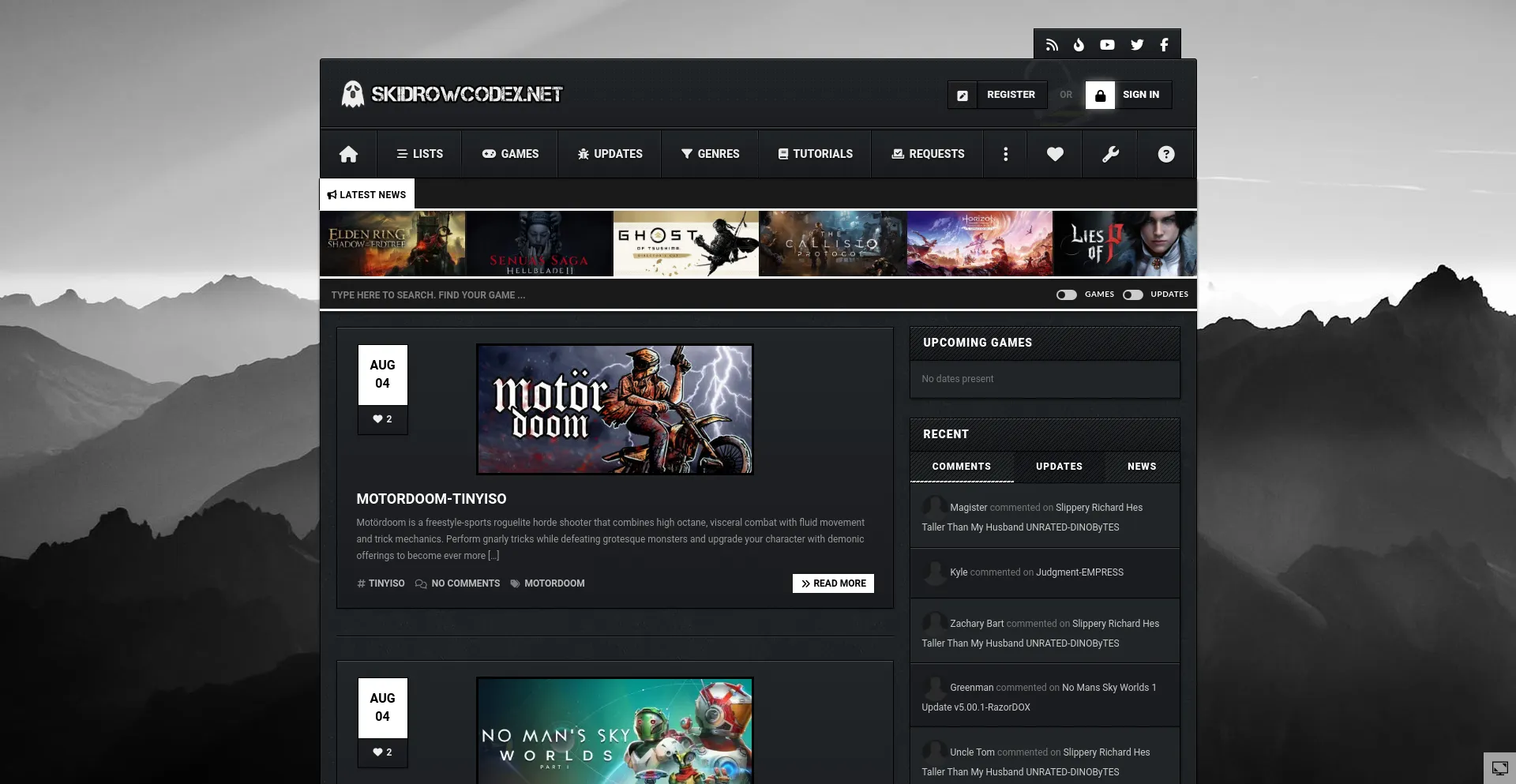The width and height of the screenshot is (1516, 784).
Task: Switch to the NEWS tab
Action: 1142,467
